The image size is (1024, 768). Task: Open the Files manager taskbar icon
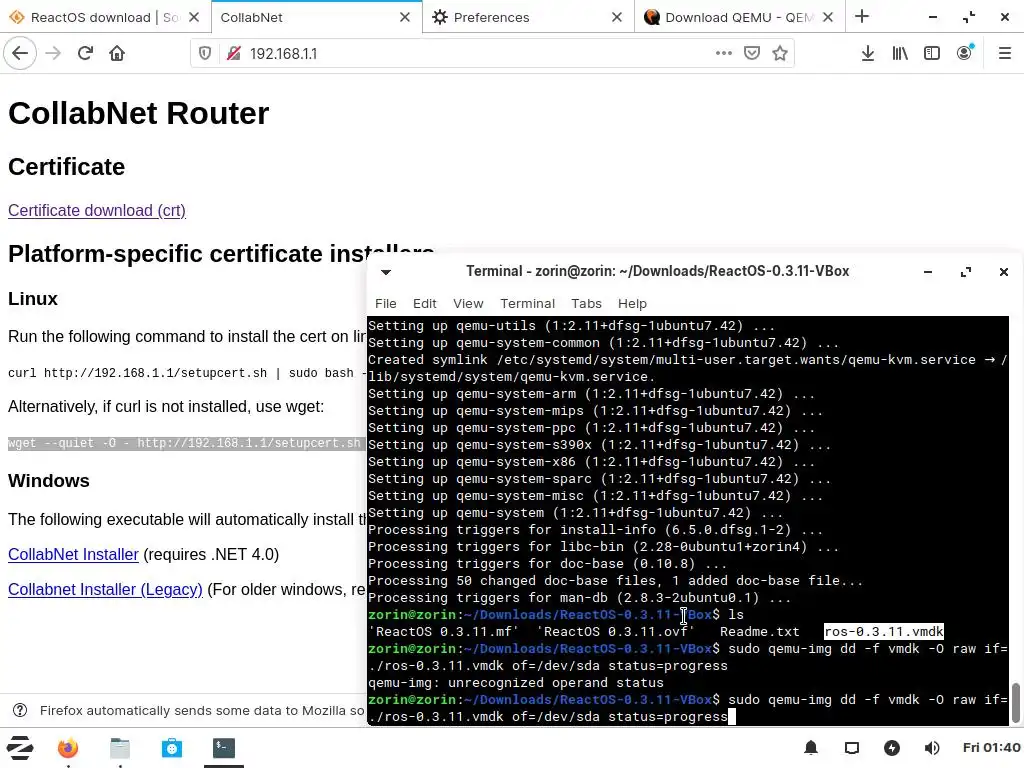(x=120, y=748)
